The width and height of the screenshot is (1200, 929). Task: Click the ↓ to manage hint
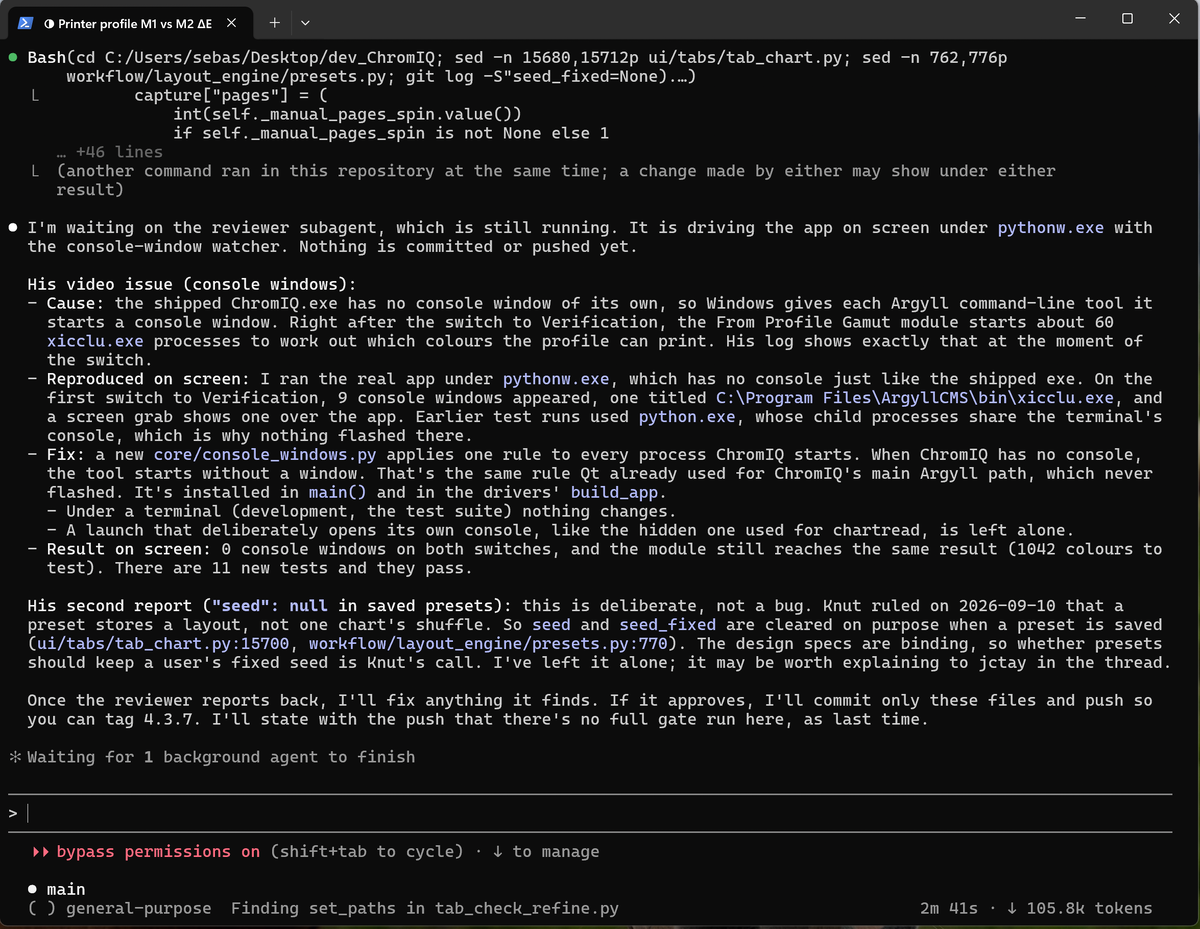pyautogui.click(x=547, y=852)
